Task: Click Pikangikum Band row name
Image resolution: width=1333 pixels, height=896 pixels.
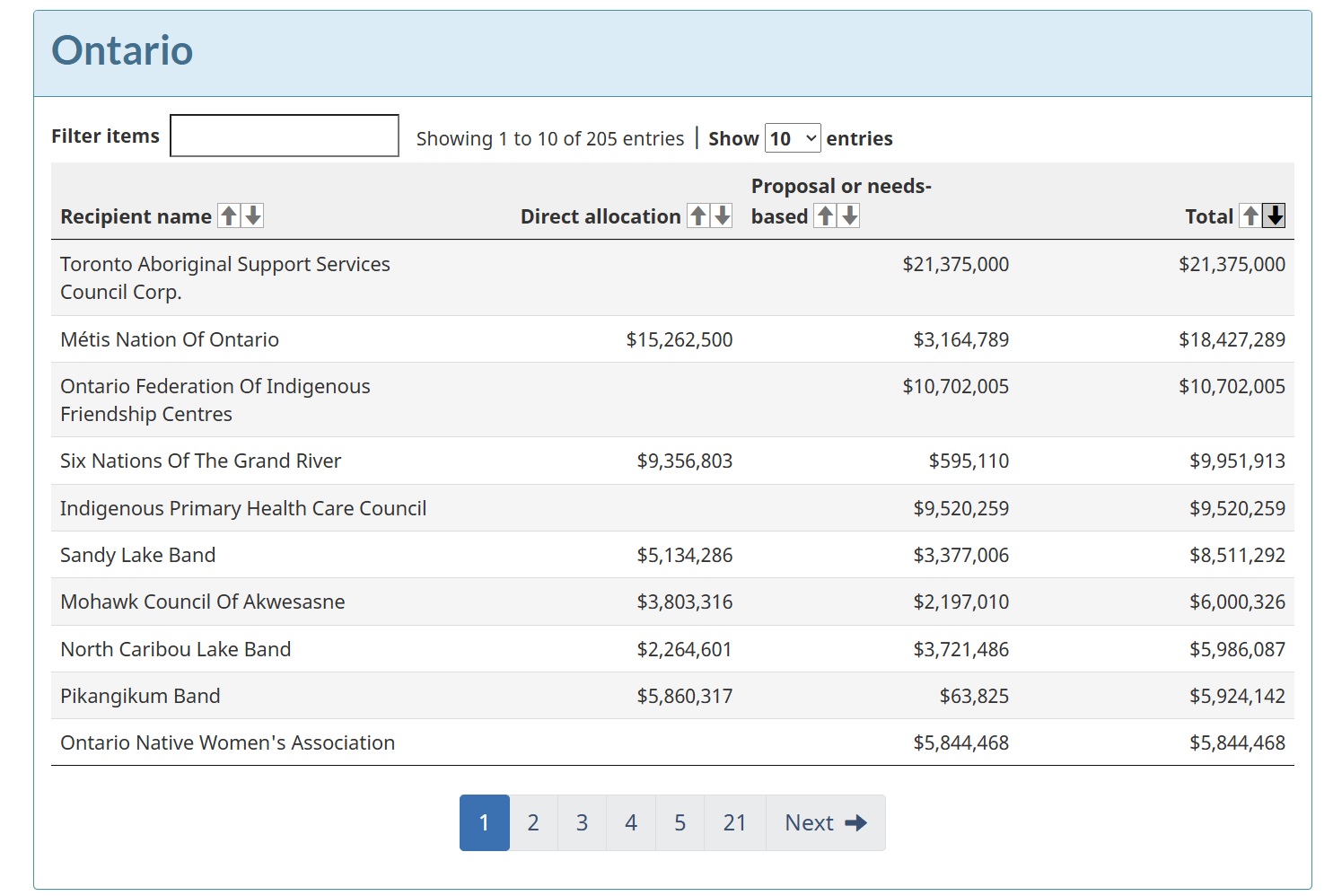Action: (x=140, y=696)
